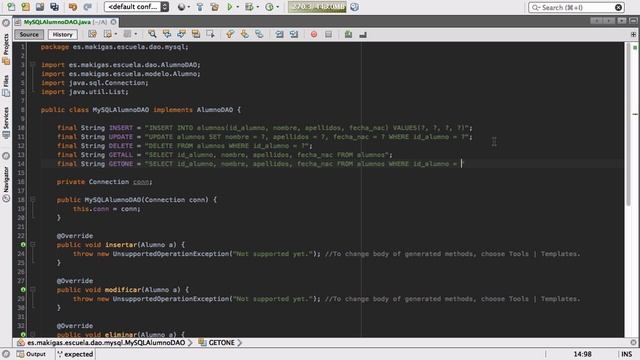640x360 pixels.
Task: Click the Debug Project icon
Action: pyautogui.click(x=249, y=7)
